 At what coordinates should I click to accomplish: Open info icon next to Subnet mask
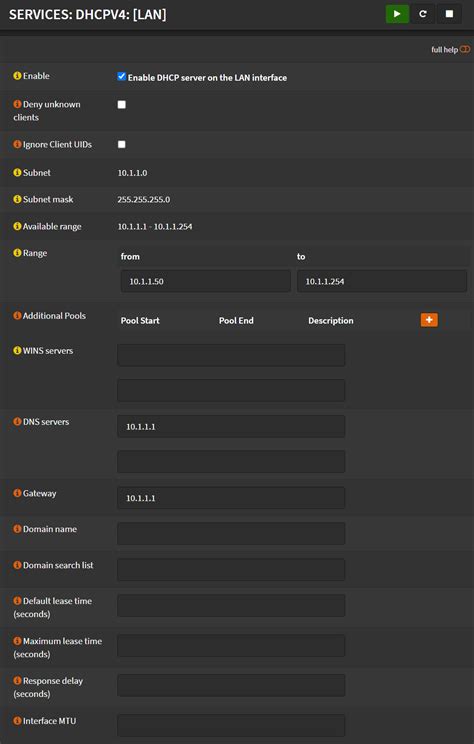(x=17, y=199)
